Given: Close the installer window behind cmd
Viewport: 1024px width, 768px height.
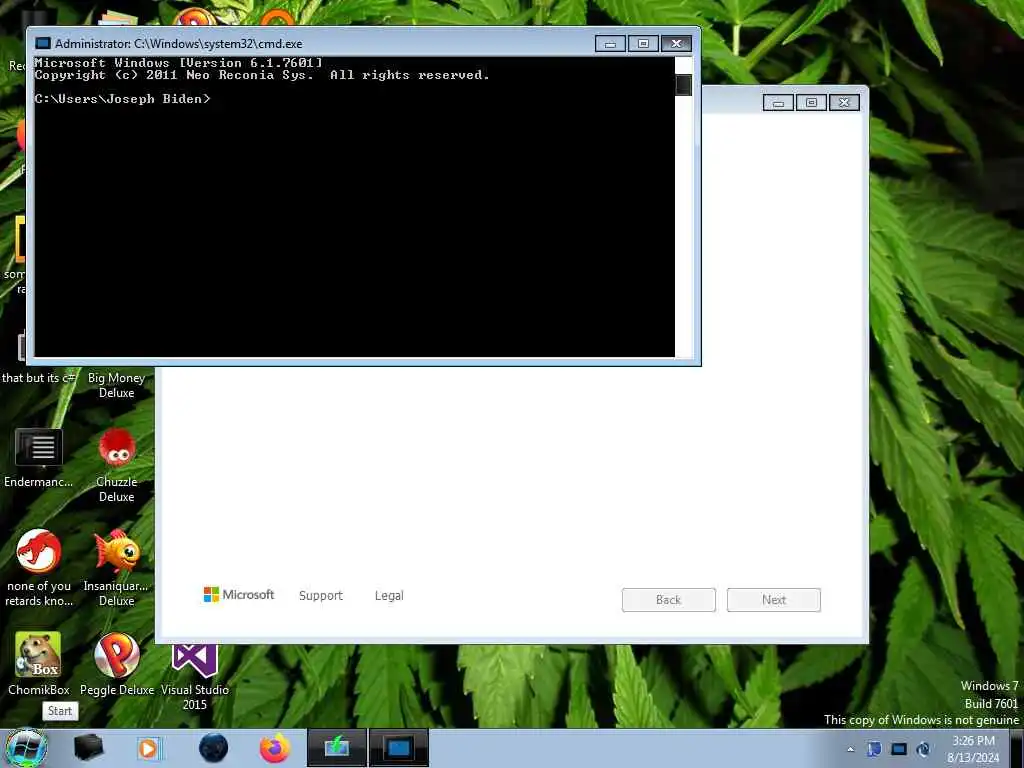Looking at the screenshot, I should coord(844,103).
